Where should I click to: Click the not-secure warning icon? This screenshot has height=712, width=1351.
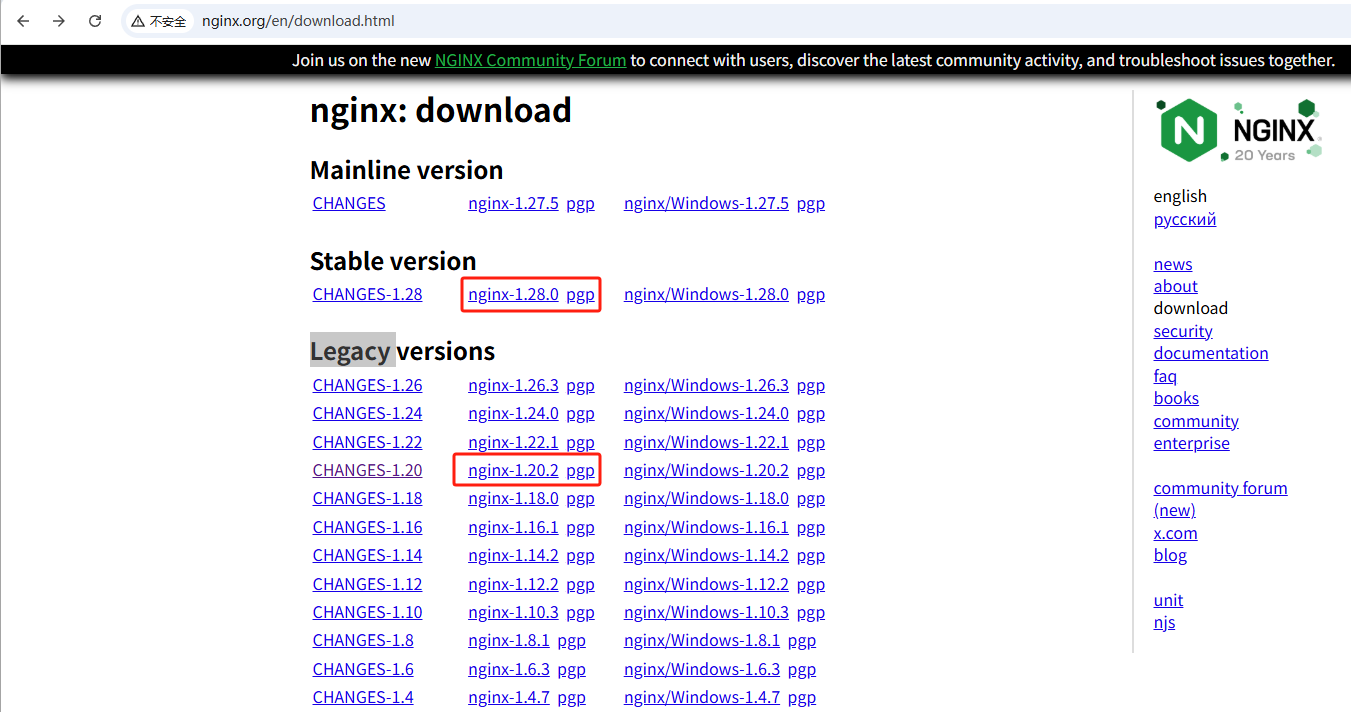(x=138, y=21)
